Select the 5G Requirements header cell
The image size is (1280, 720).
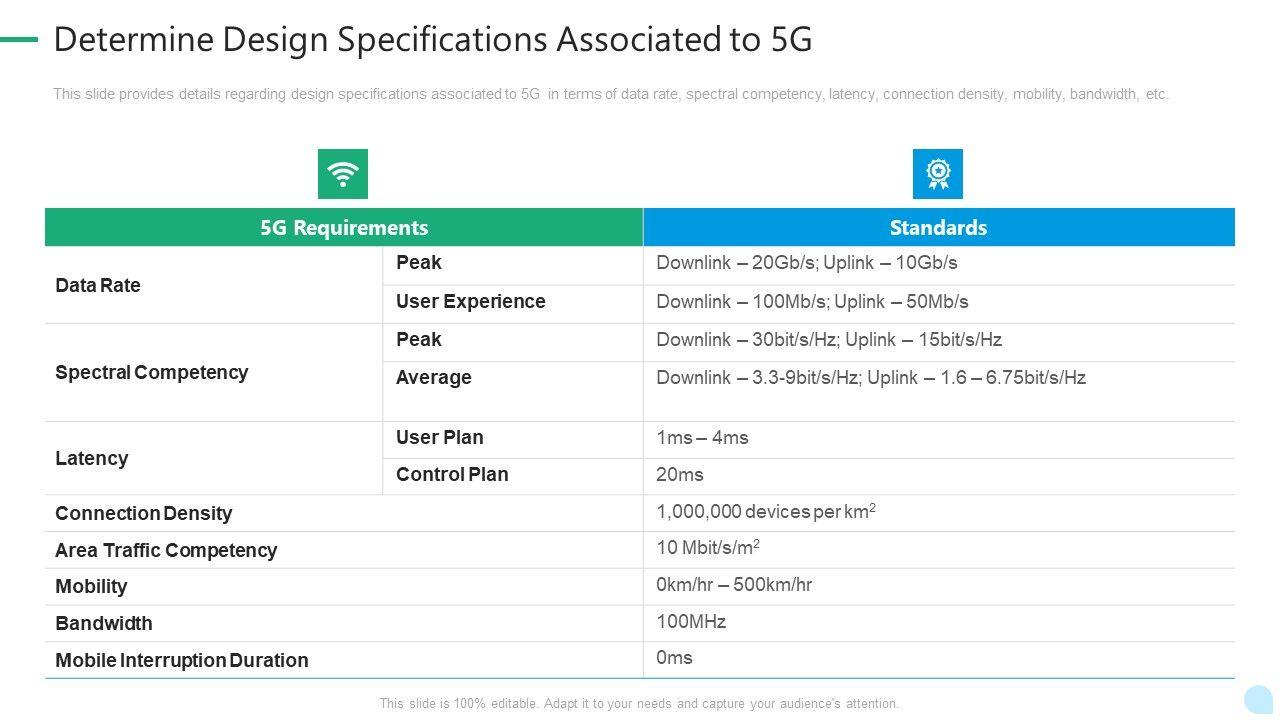coord(344,228)
